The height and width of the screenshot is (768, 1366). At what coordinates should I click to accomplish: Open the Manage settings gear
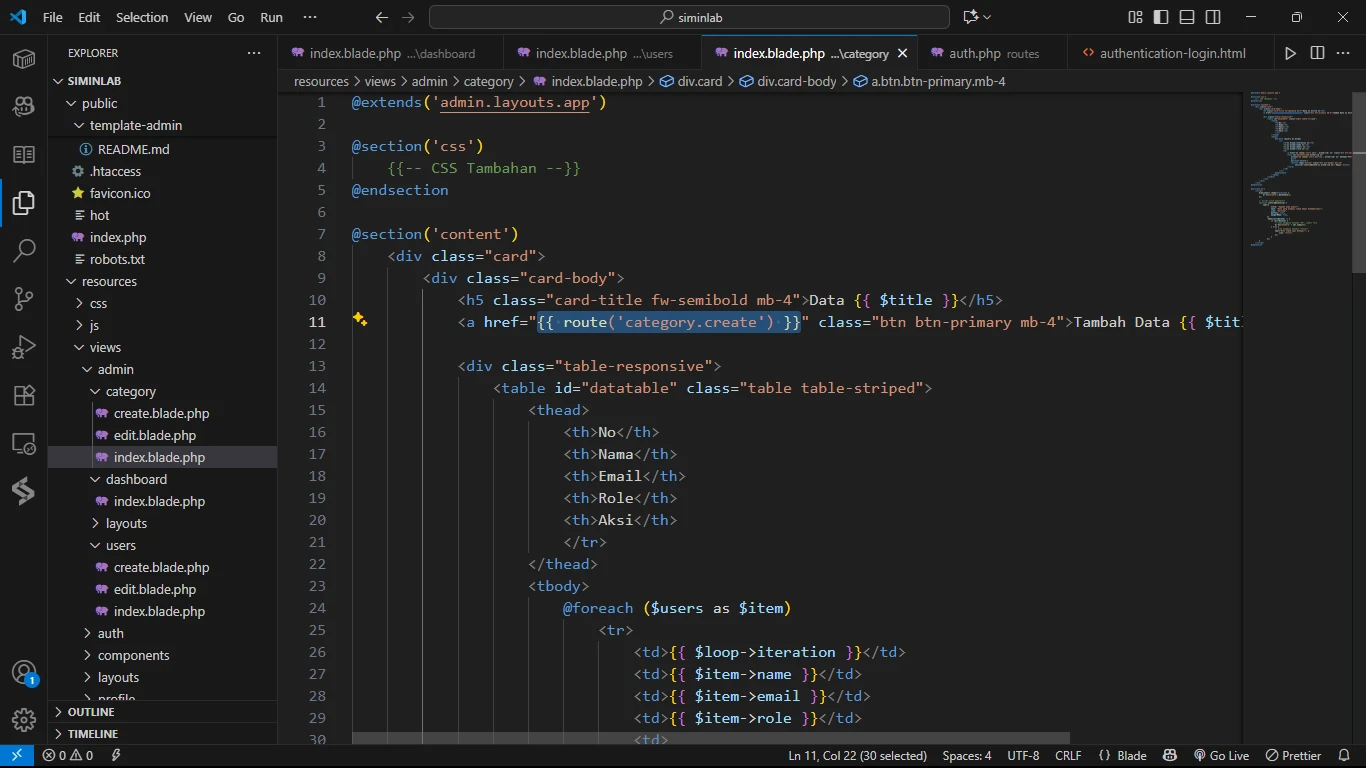(x=24, y=720)
